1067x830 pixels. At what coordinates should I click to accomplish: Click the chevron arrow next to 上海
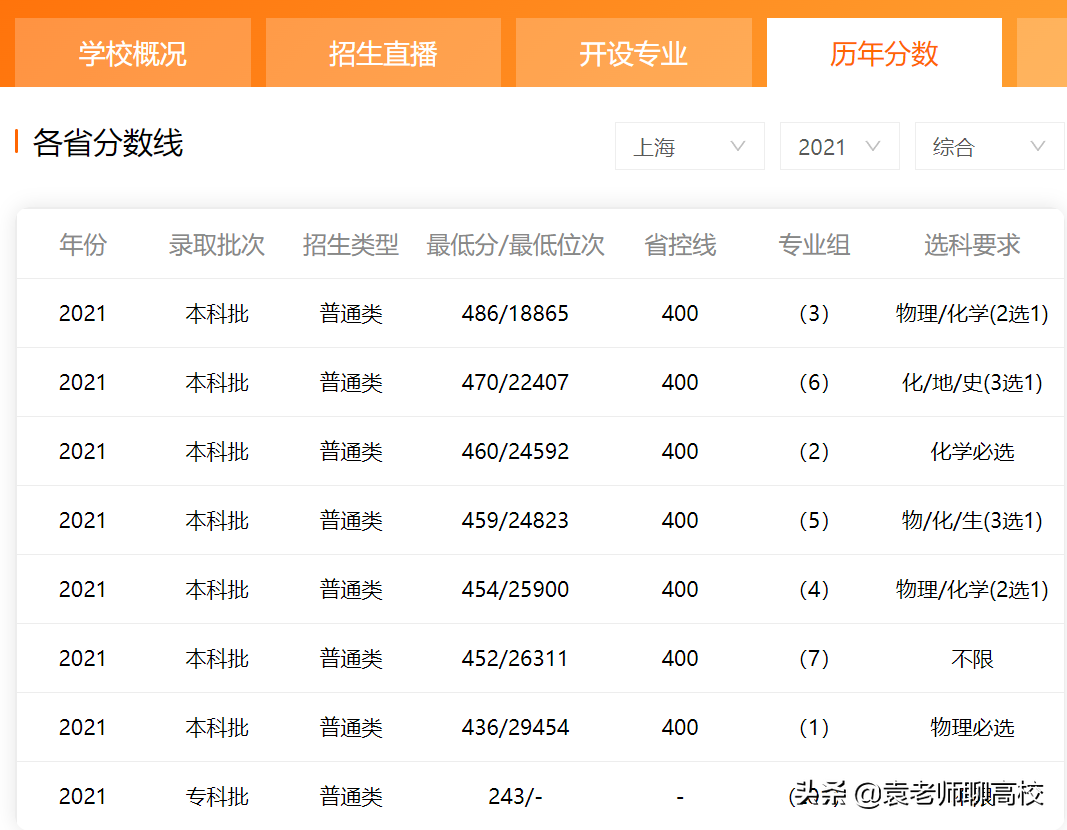pos(740,146)
